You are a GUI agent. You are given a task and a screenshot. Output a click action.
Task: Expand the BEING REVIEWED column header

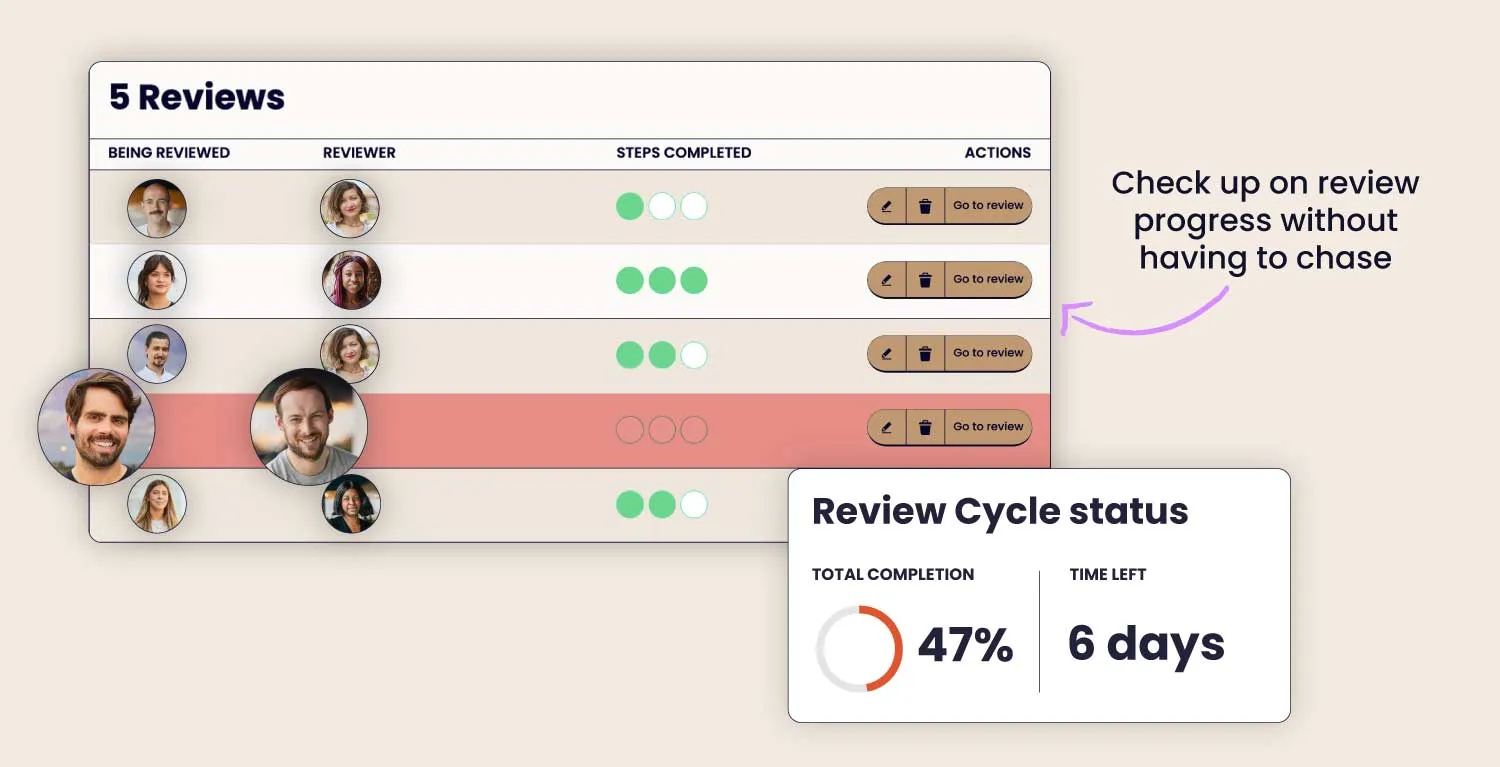coord(168,153)
